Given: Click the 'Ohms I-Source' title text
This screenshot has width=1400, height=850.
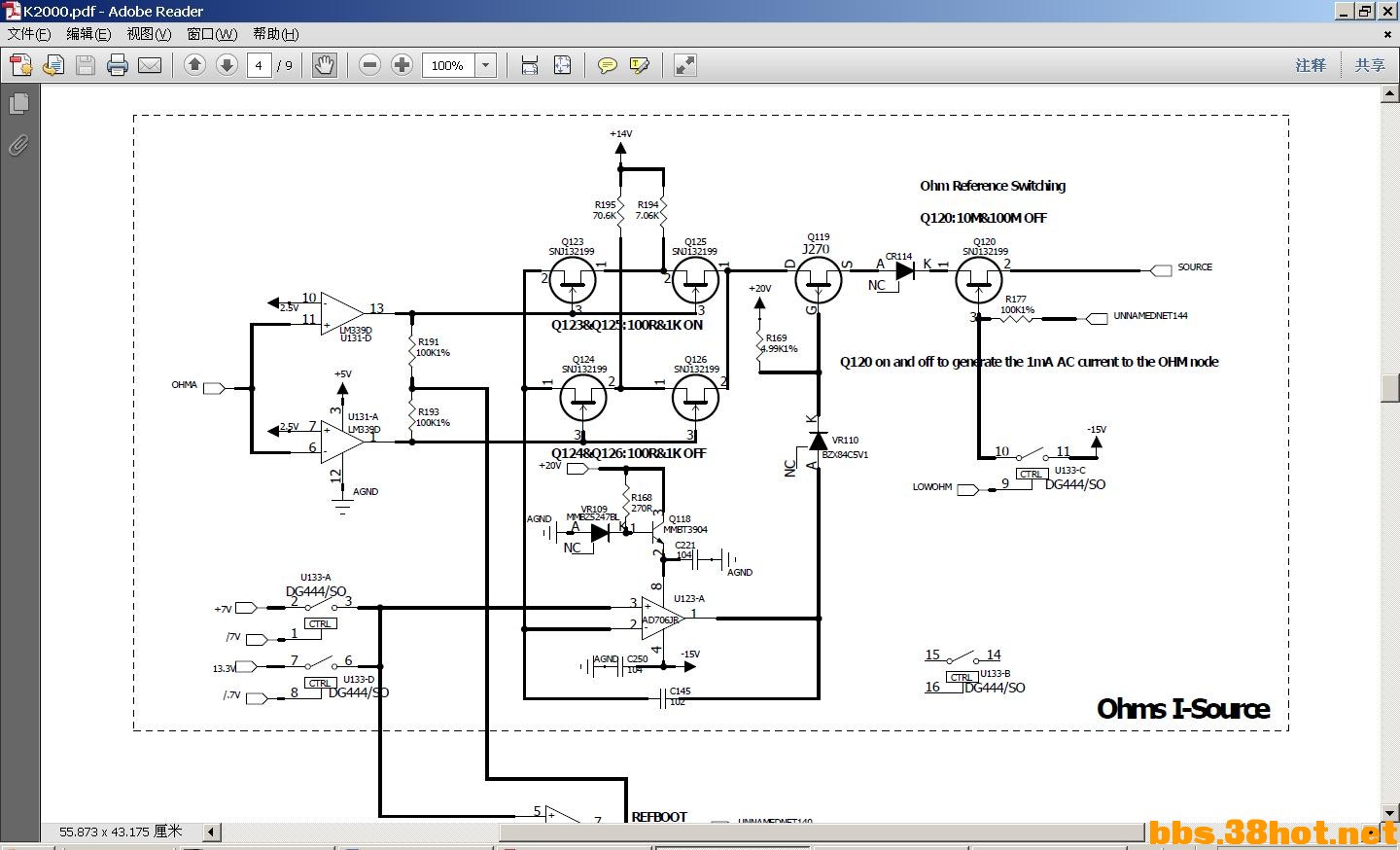Looking at the screenshot, I should 1183,709.
